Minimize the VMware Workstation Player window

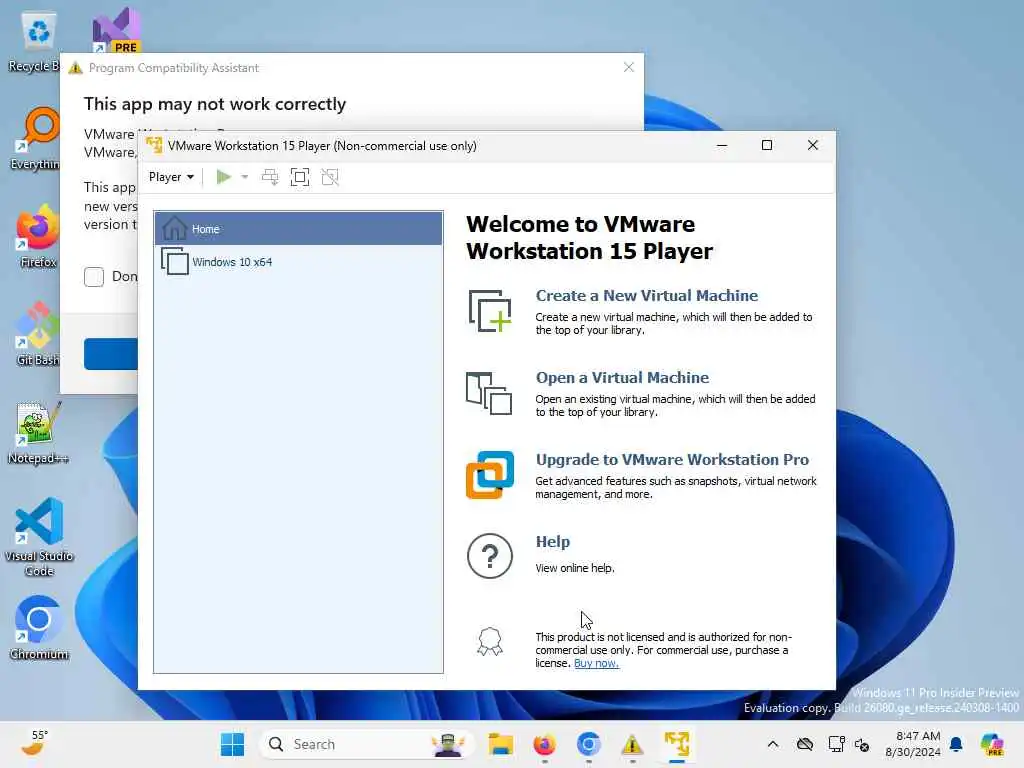[722, 146]
